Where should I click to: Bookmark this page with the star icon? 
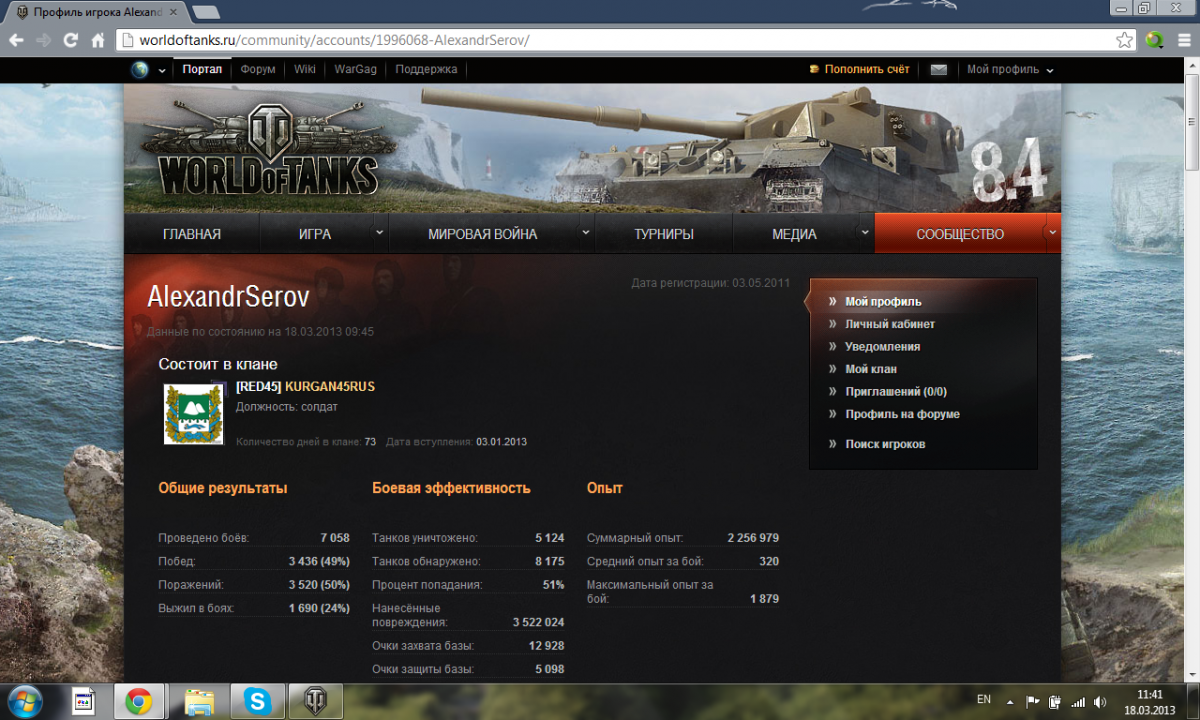1125,41
